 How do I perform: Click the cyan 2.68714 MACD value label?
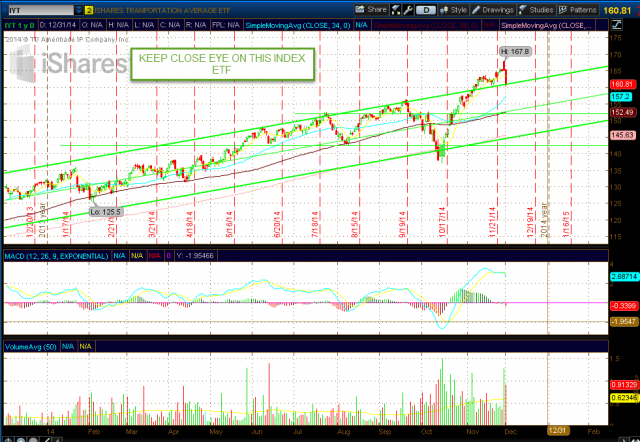click(x=624, y=276)
